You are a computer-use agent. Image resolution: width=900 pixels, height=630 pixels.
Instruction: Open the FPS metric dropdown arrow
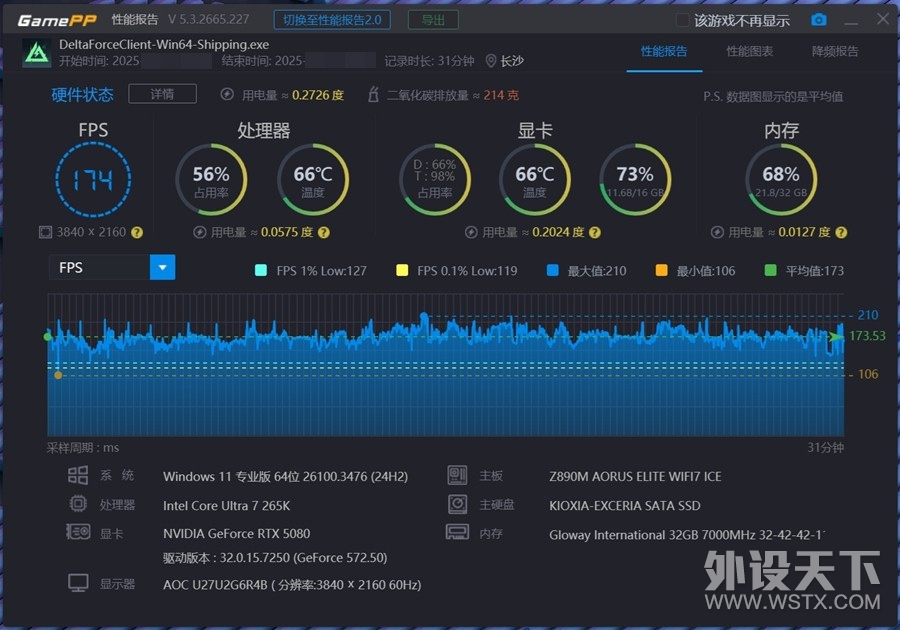point(162,267)
